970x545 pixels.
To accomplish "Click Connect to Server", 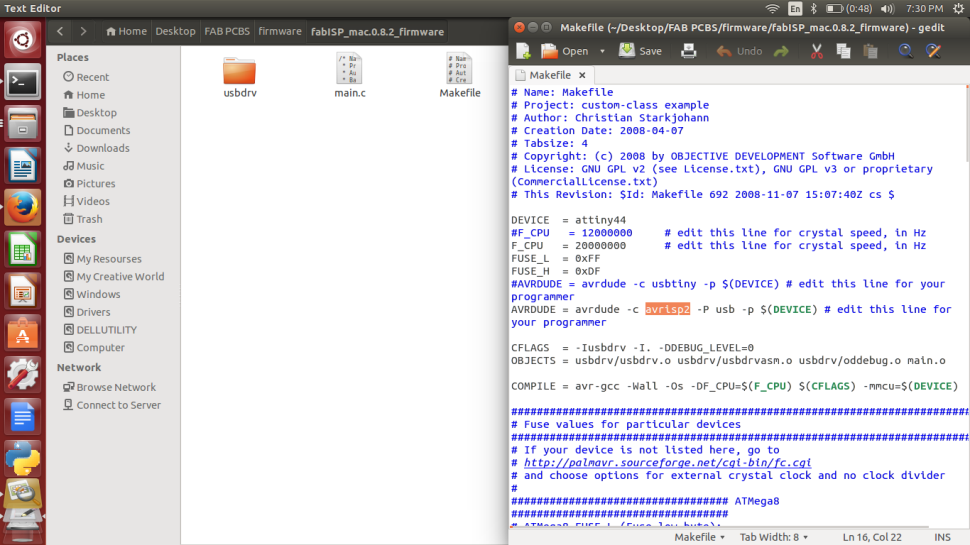I will pyautogui.click(x=111, y=405).
